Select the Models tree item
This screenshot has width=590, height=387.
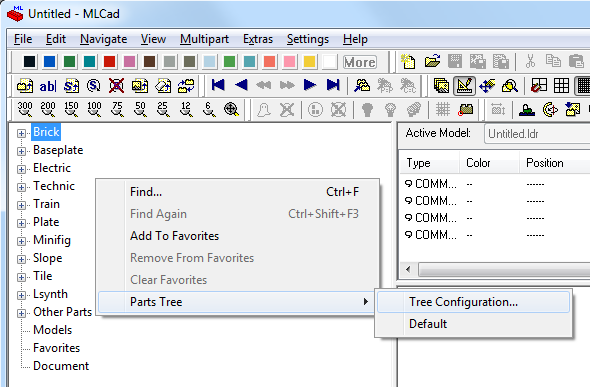coord(52,330)
